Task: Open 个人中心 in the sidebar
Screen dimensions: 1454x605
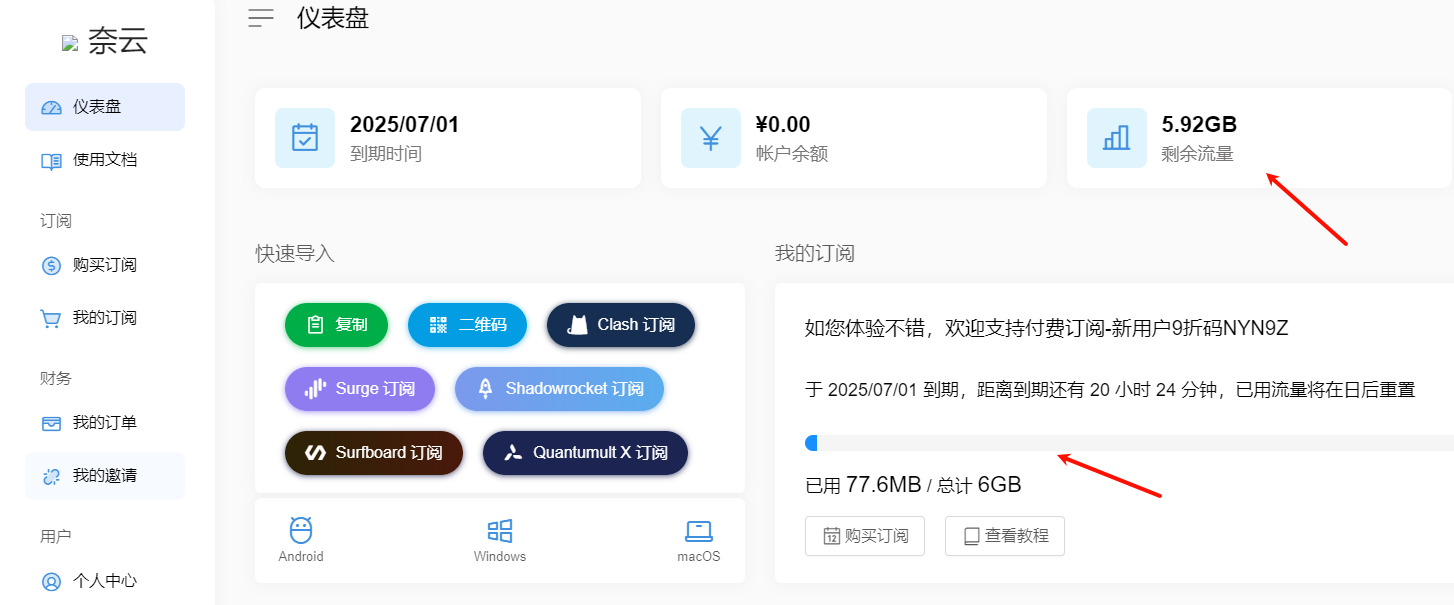Action: (105, 581)
